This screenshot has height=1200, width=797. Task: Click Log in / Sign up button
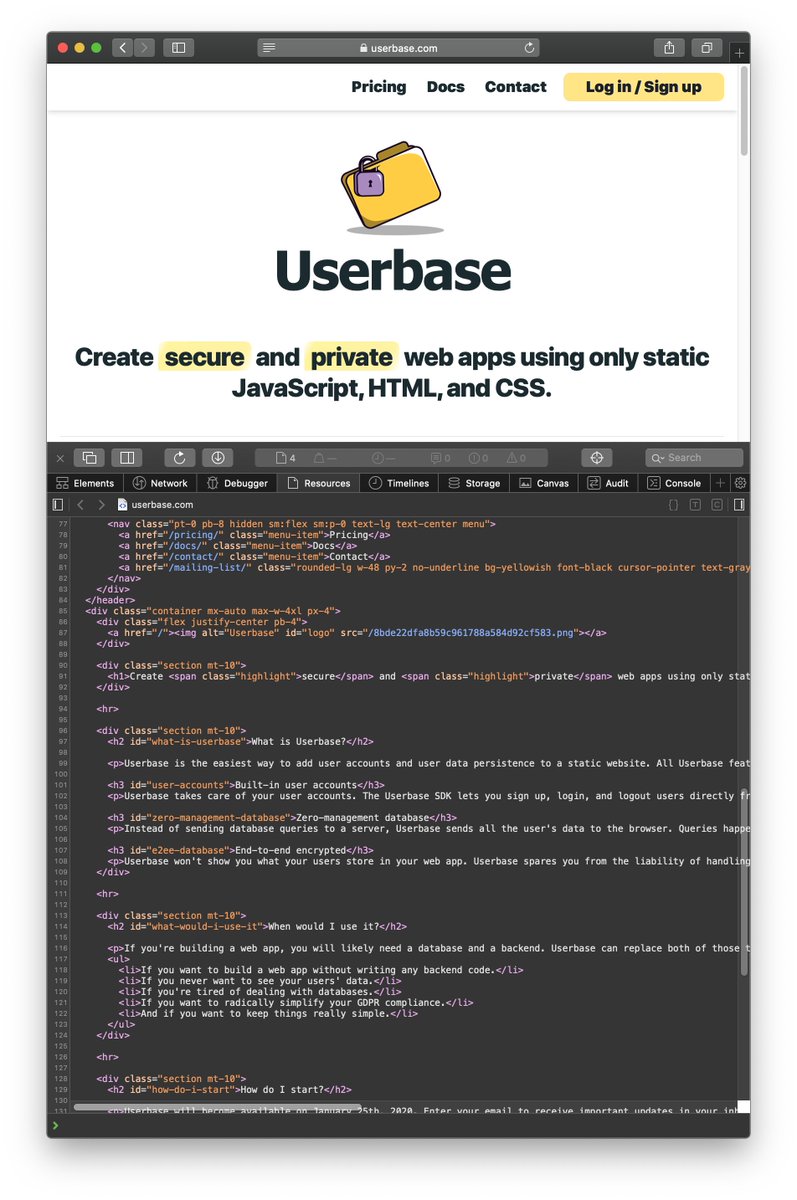[644, 87]
